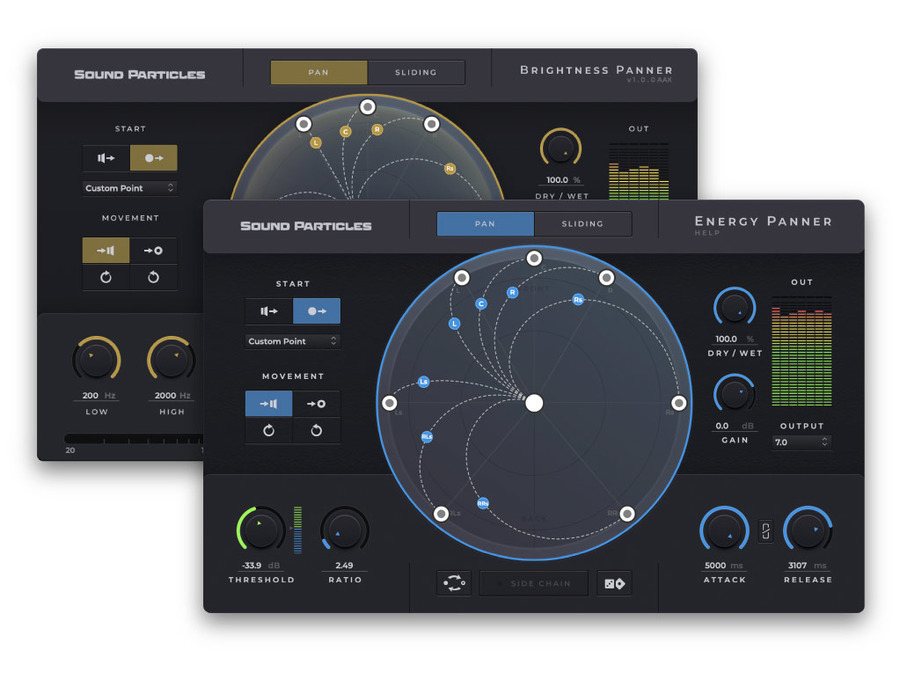The image size is (900, 687).
Task: Open the Custom Point dropdown in Energy Panner
Action: tap(292, 341)
